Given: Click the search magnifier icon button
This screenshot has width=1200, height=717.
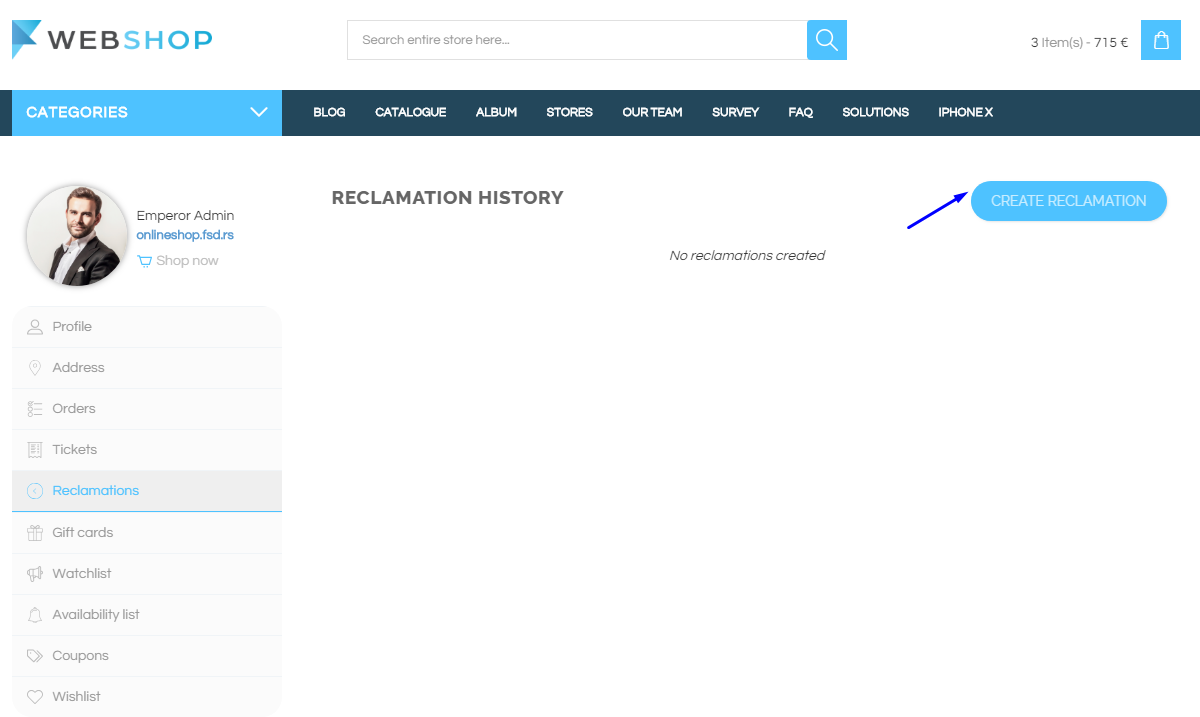Looking at the screenshot, I should (826, 40).
